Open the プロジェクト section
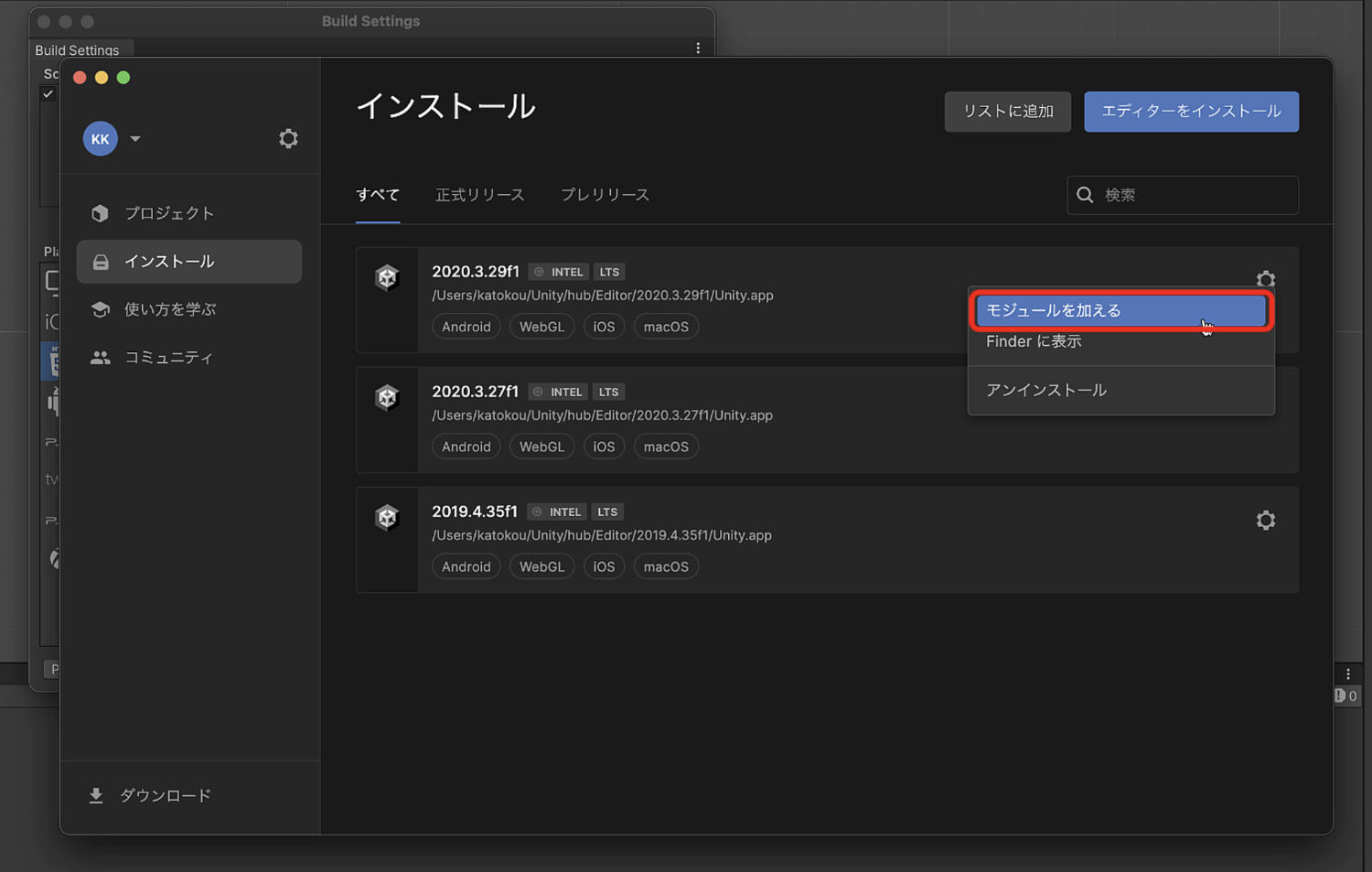The width and height of the screenshot is (1372, 872). click(x=189, y=213)
